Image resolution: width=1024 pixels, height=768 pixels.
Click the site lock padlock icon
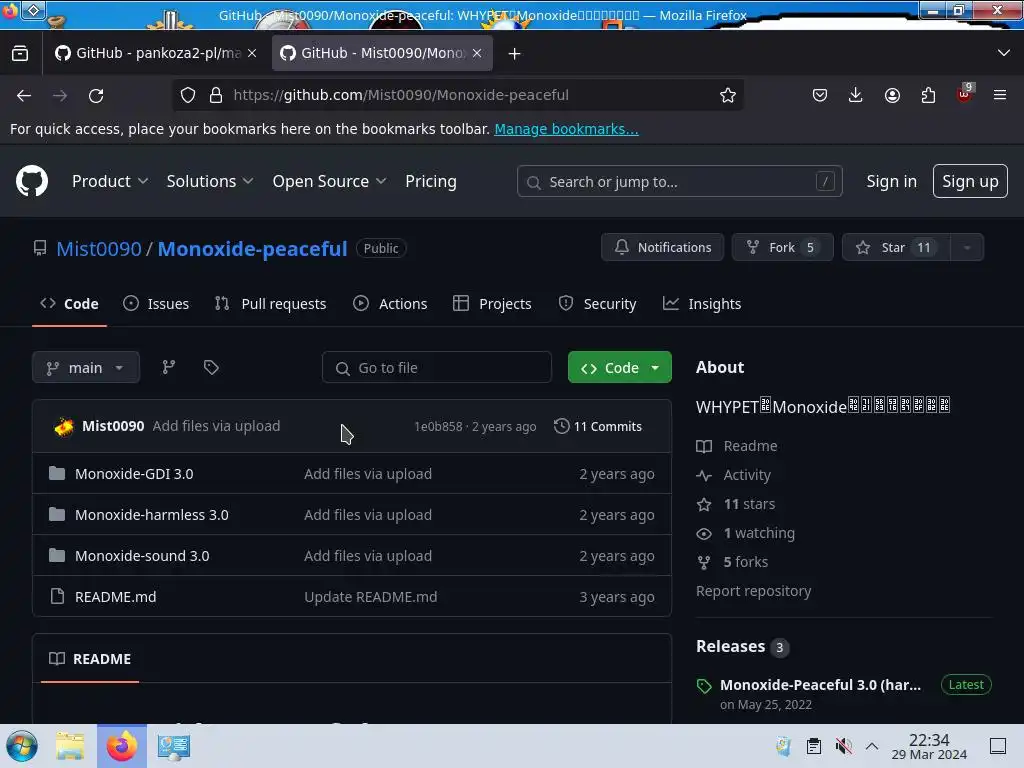(x=216, y=95)
